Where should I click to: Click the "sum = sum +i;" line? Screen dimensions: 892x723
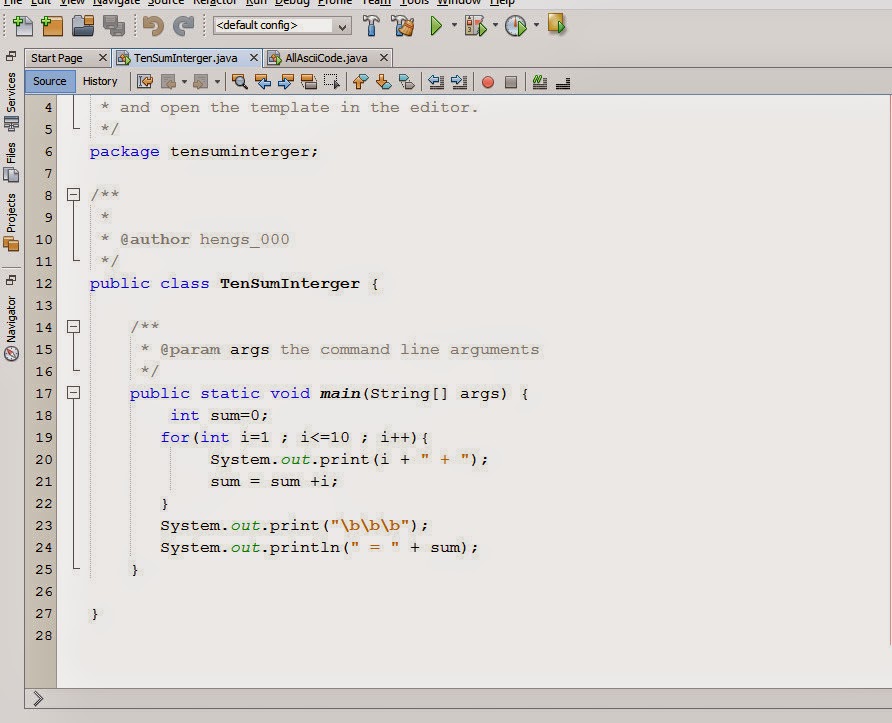274,482
